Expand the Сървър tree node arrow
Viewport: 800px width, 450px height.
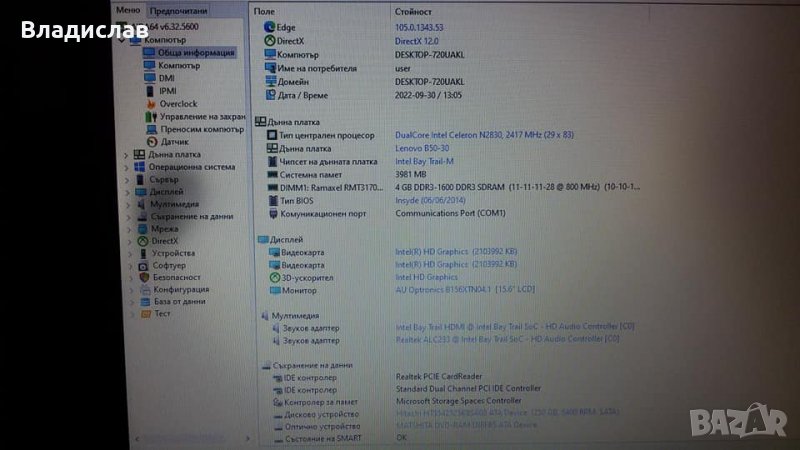[126, 180]
